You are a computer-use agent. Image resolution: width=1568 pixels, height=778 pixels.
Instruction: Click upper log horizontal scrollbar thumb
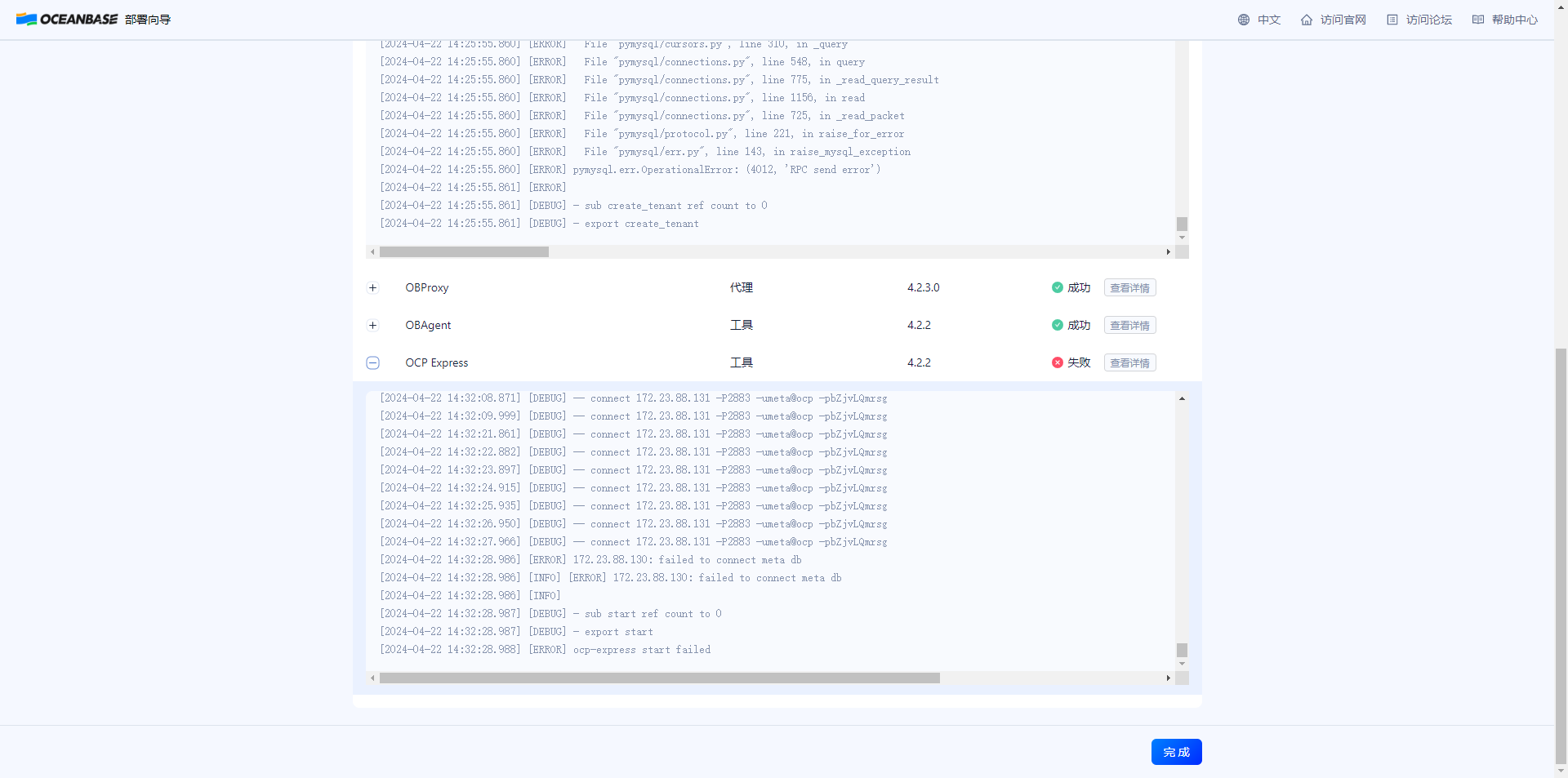464,252
